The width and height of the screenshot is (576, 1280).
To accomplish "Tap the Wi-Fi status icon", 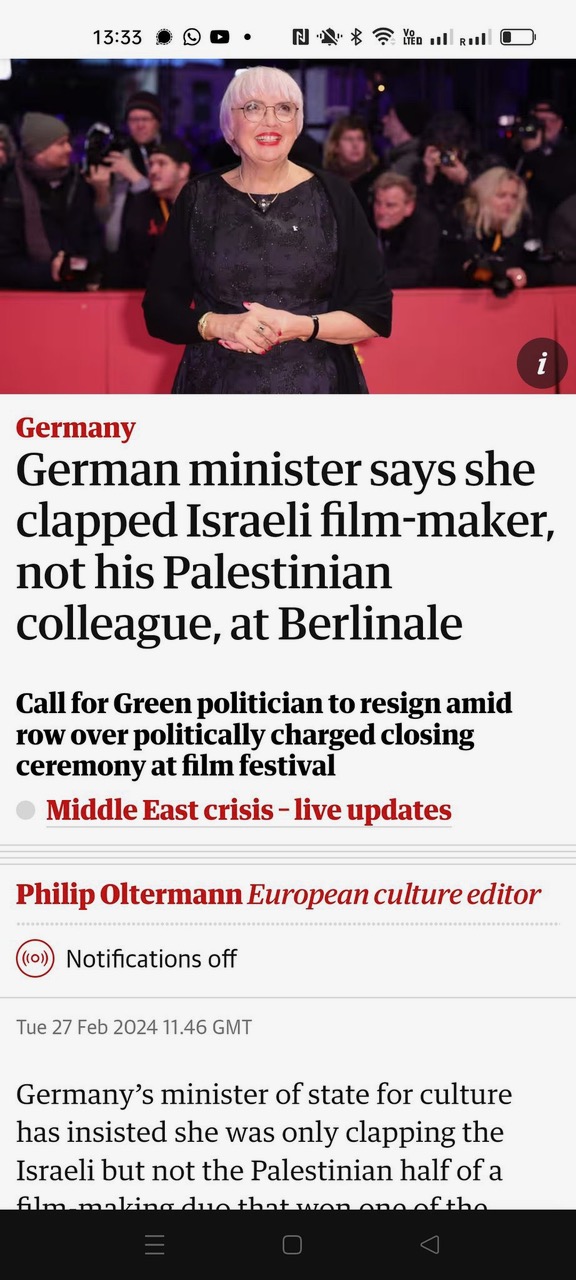I will tap(383, 37).
